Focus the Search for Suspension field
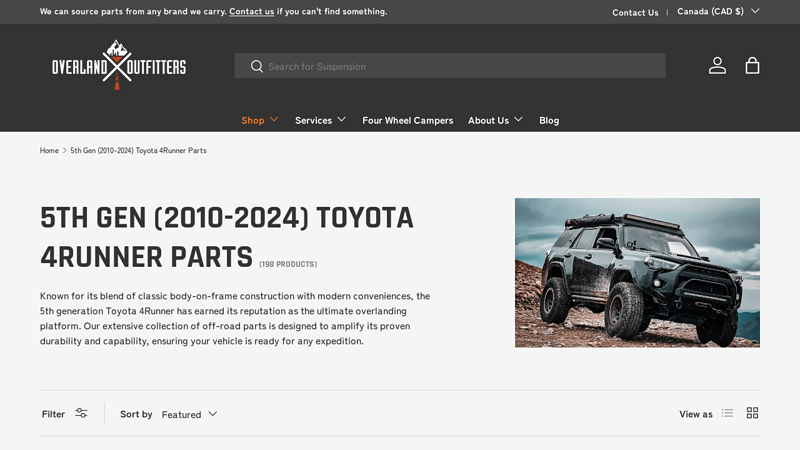800x450 pixels. coord(449,66)
